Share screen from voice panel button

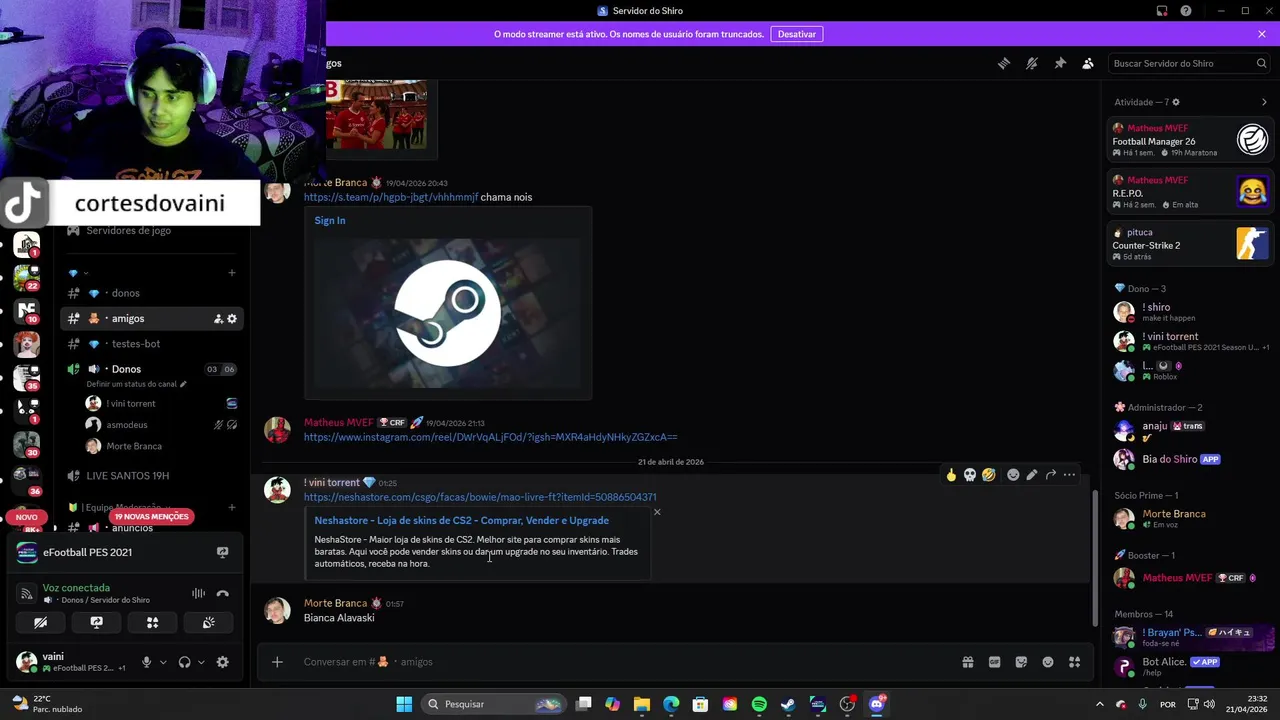tap(96, 622)
